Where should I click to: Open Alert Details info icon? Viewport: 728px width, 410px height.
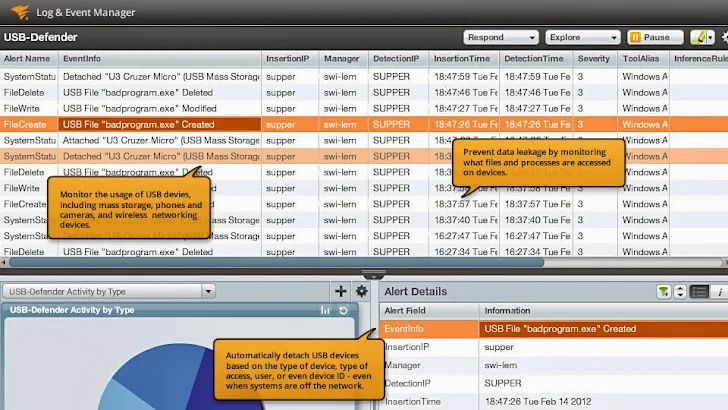(720, 292)
